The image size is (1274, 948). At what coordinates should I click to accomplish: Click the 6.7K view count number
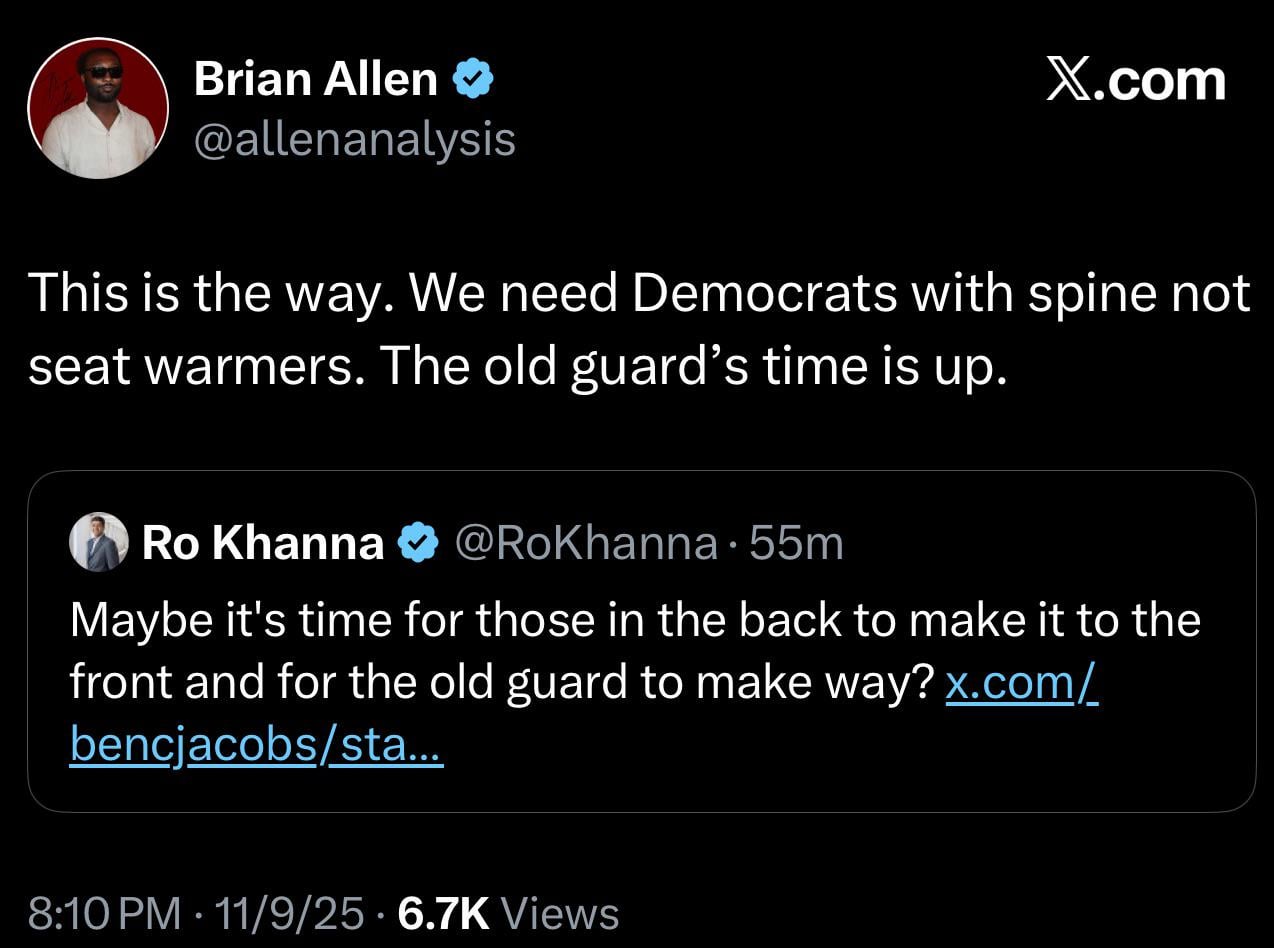click(443, 913)
